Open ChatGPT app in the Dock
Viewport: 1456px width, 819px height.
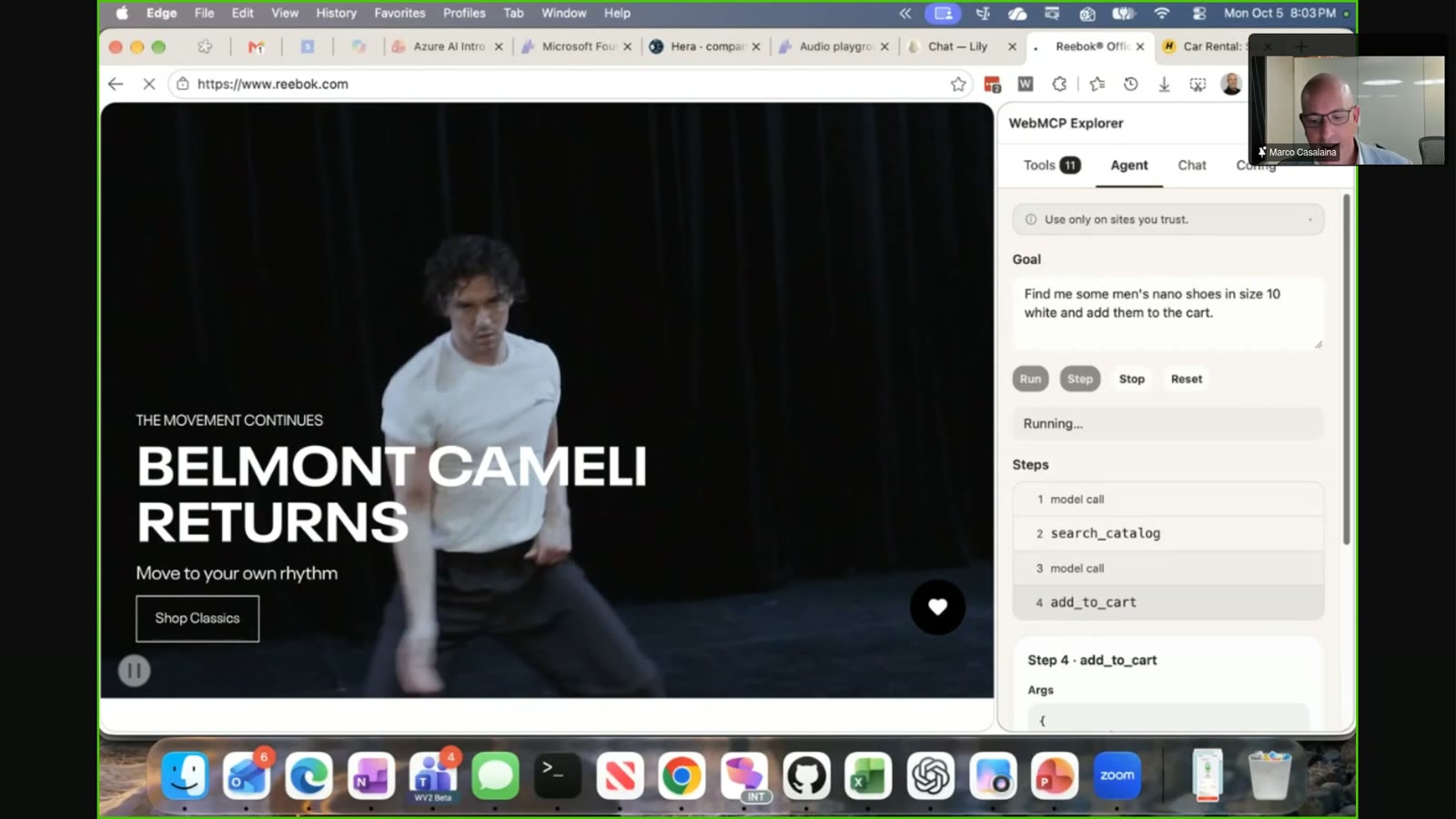pos(930,775)
